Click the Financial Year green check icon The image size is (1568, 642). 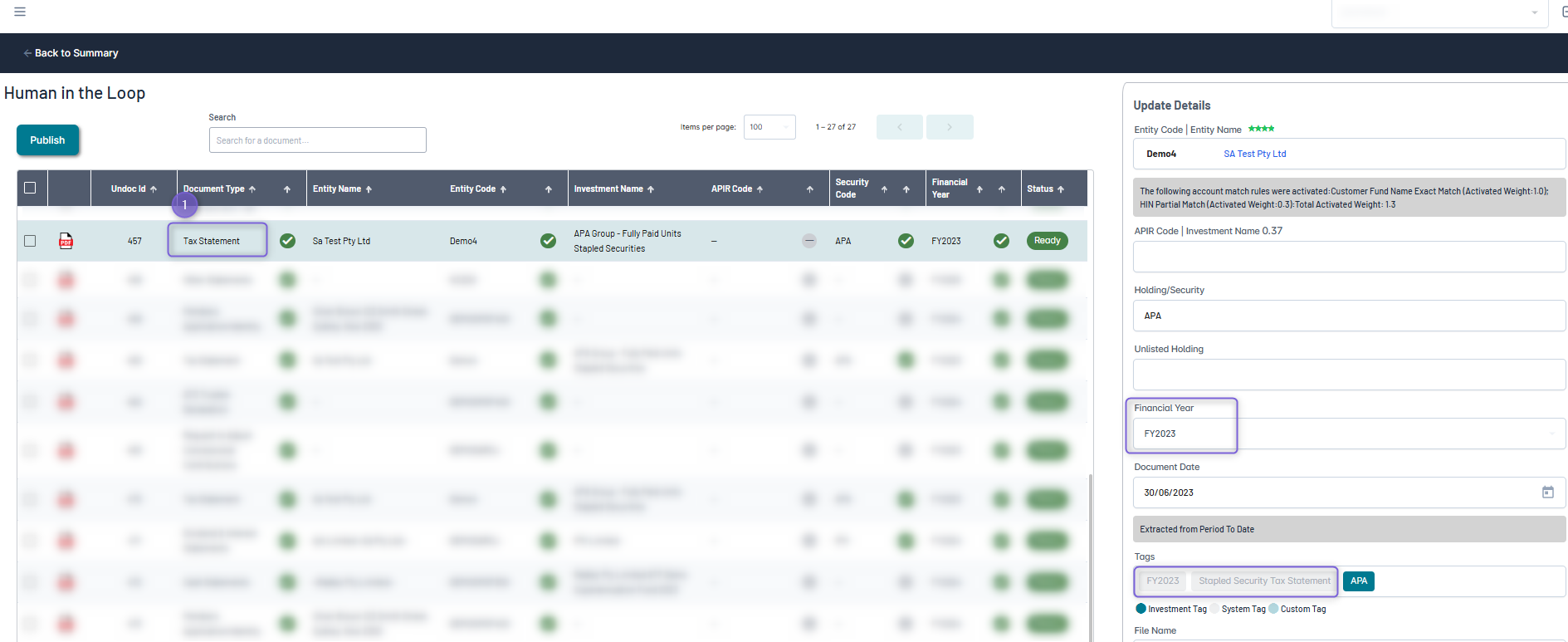[1001, 241]
